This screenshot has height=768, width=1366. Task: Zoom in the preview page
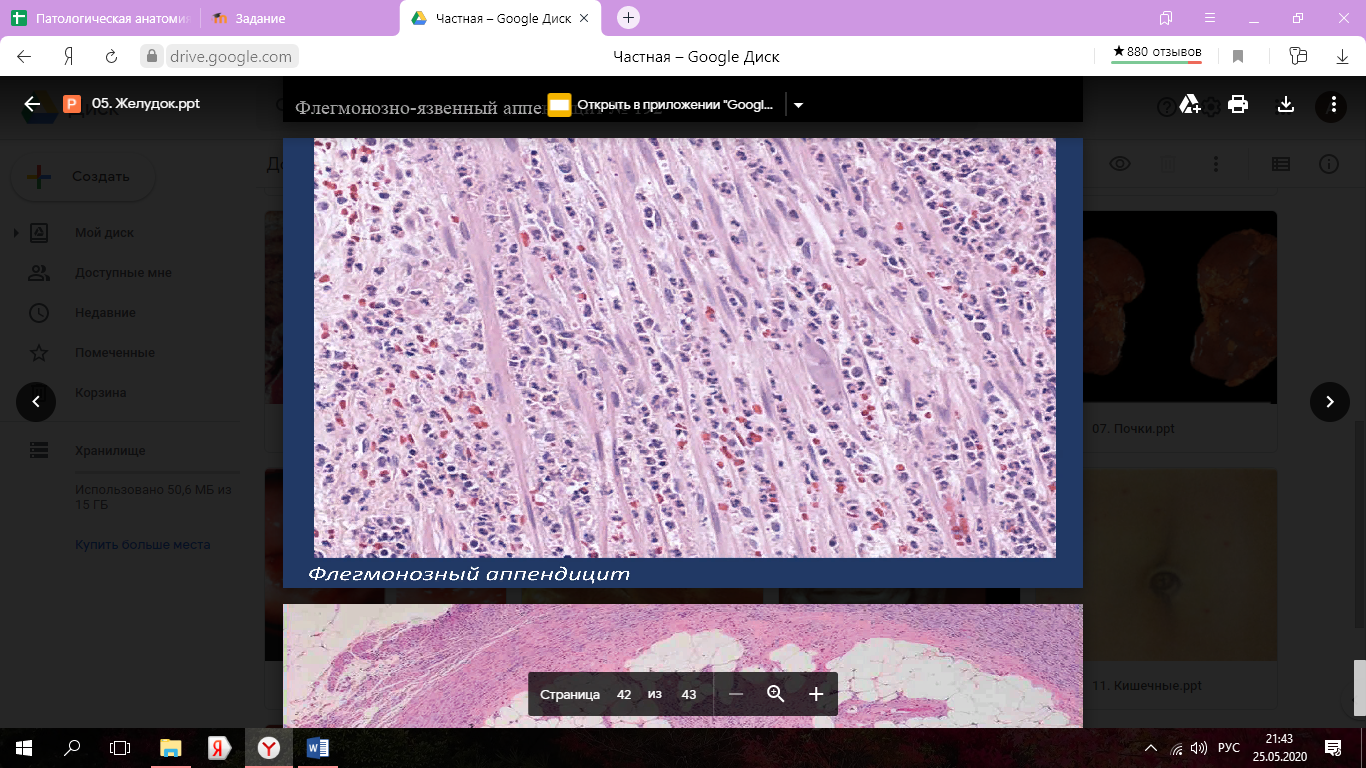[x=816, y=694]
